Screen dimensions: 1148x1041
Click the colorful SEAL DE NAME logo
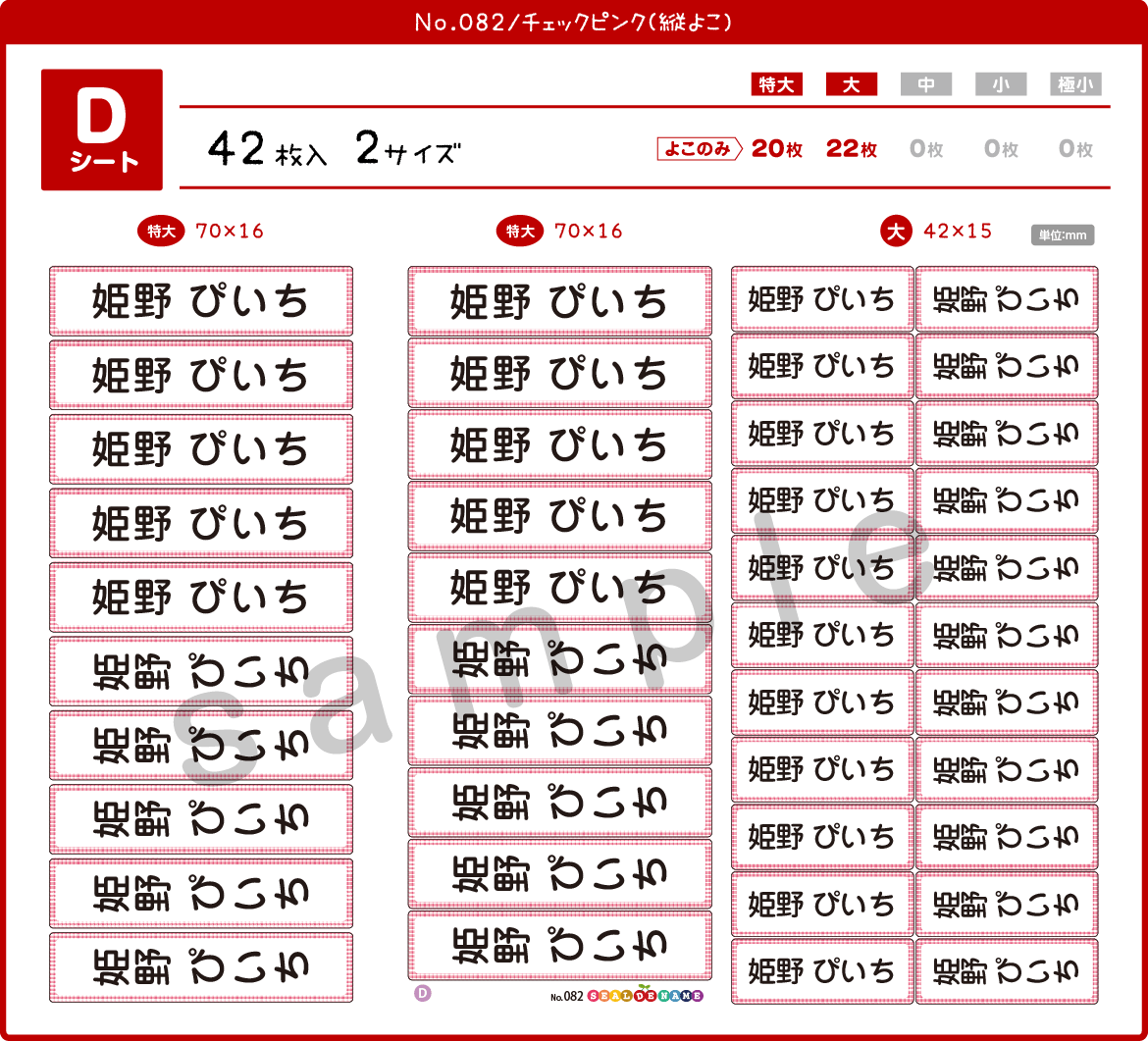[645, 995]
